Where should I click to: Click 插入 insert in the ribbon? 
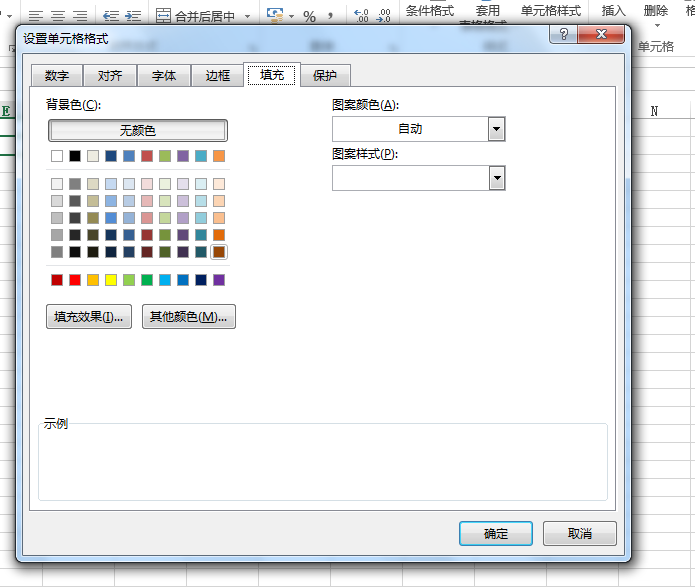(x=613, y=11)
